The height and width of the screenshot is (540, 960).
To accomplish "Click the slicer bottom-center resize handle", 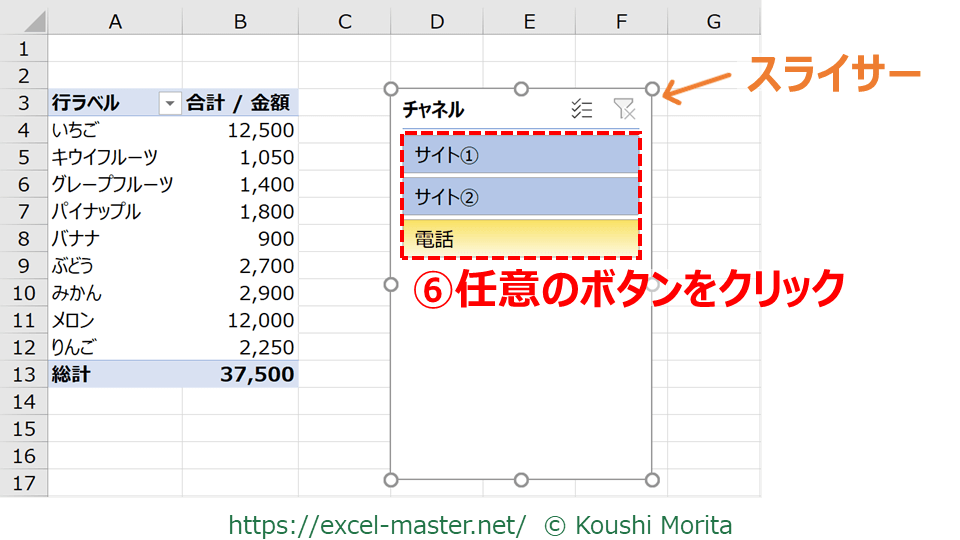I will coord(521,480).
